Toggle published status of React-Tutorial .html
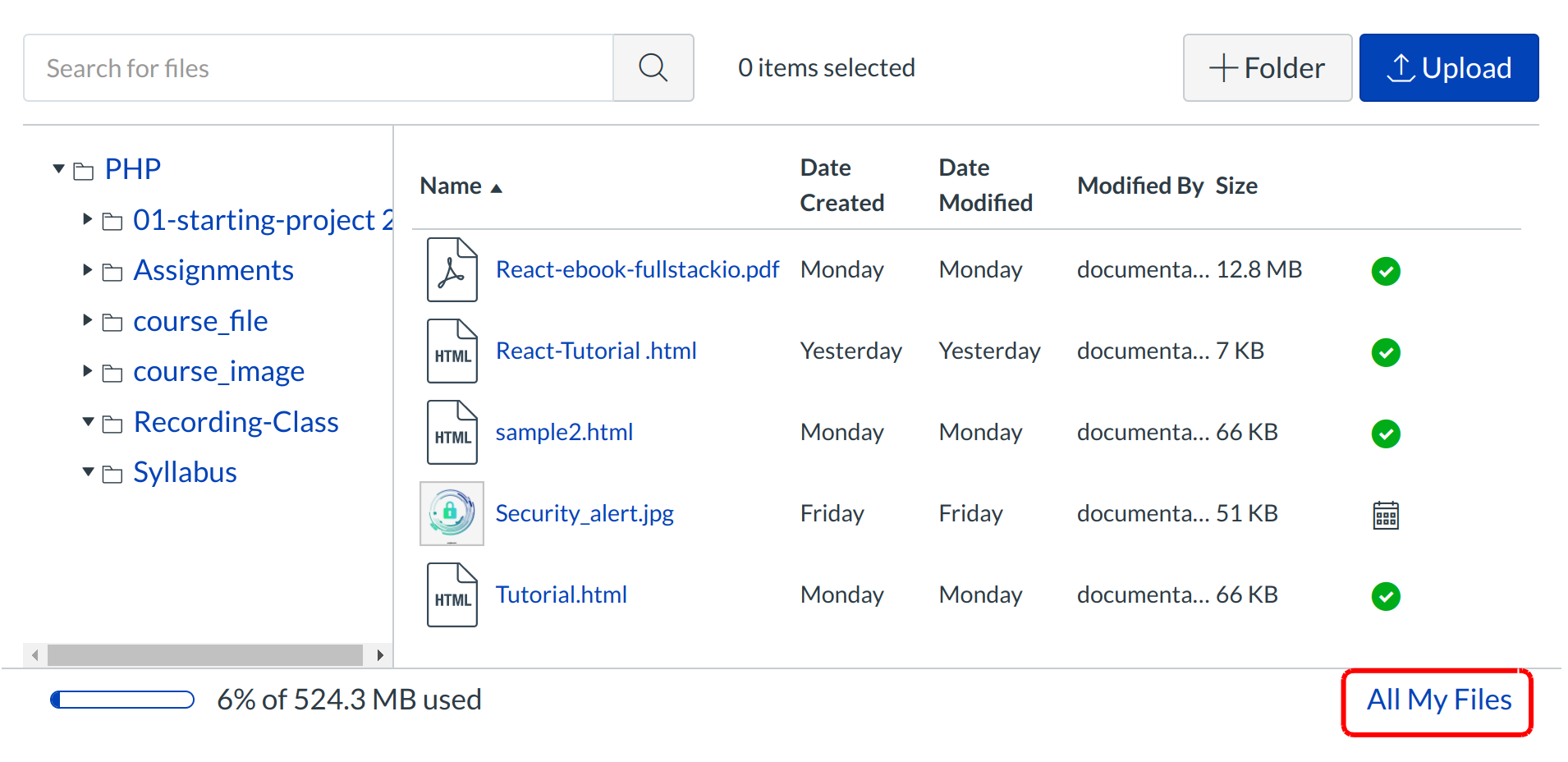Viewport: 1568px width, 762px height. (1386, 352)
